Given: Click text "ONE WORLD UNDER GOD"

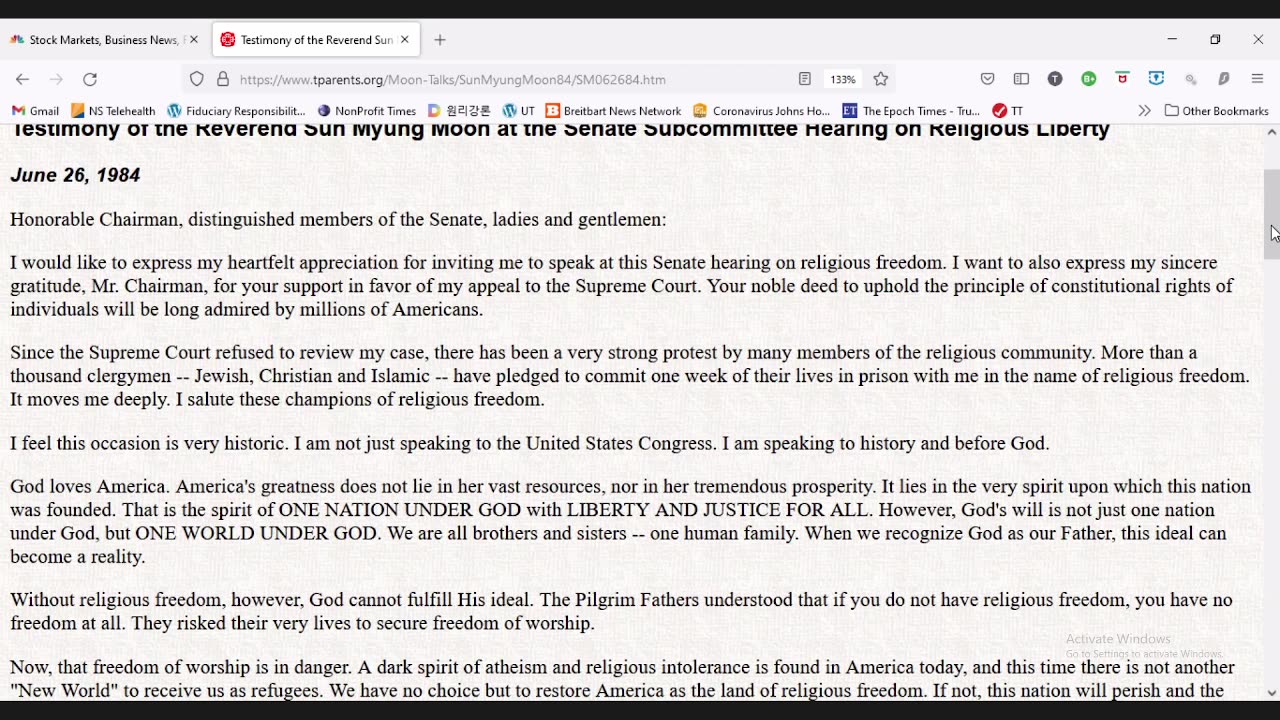Looking at the screenshot, I should 256,533.
